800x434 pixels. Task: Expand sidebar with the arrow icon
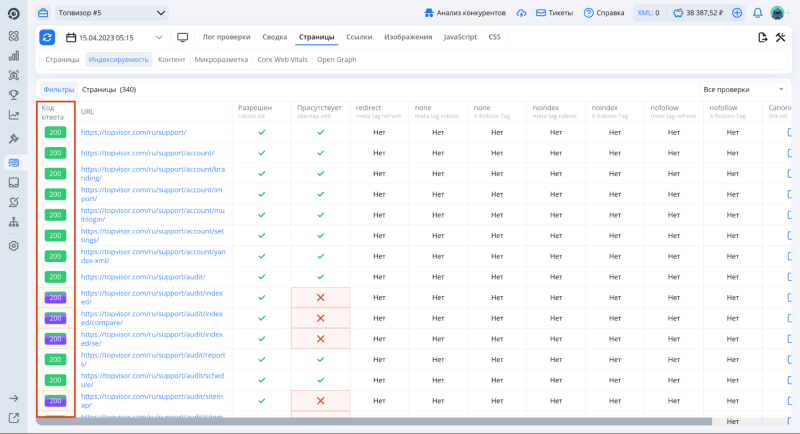pyautogui.click(x=14, y=398)
